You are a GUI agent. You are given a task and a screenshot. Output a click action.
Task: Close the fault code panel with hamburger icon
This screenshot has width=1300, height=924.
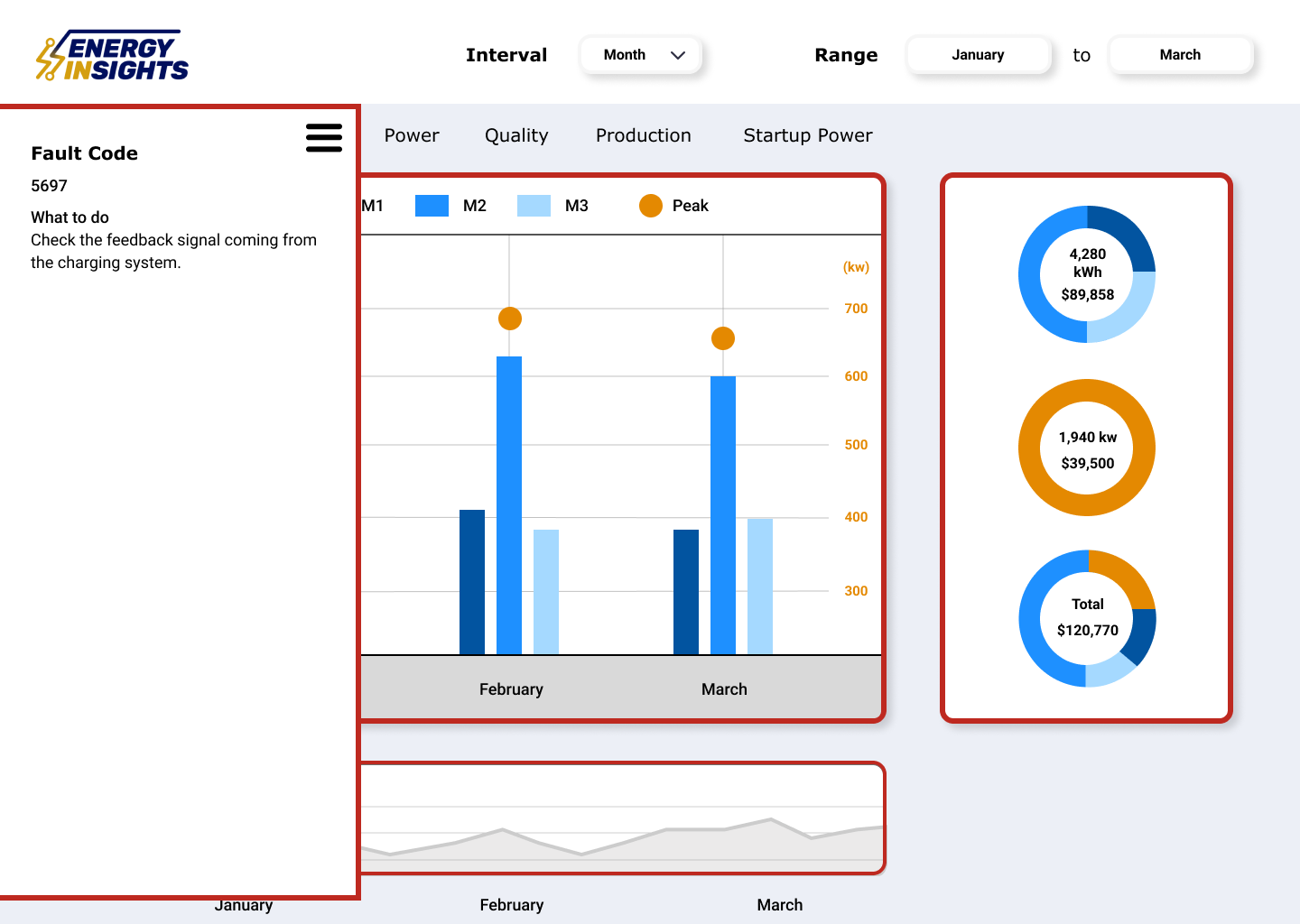click(x=324, y=138)
